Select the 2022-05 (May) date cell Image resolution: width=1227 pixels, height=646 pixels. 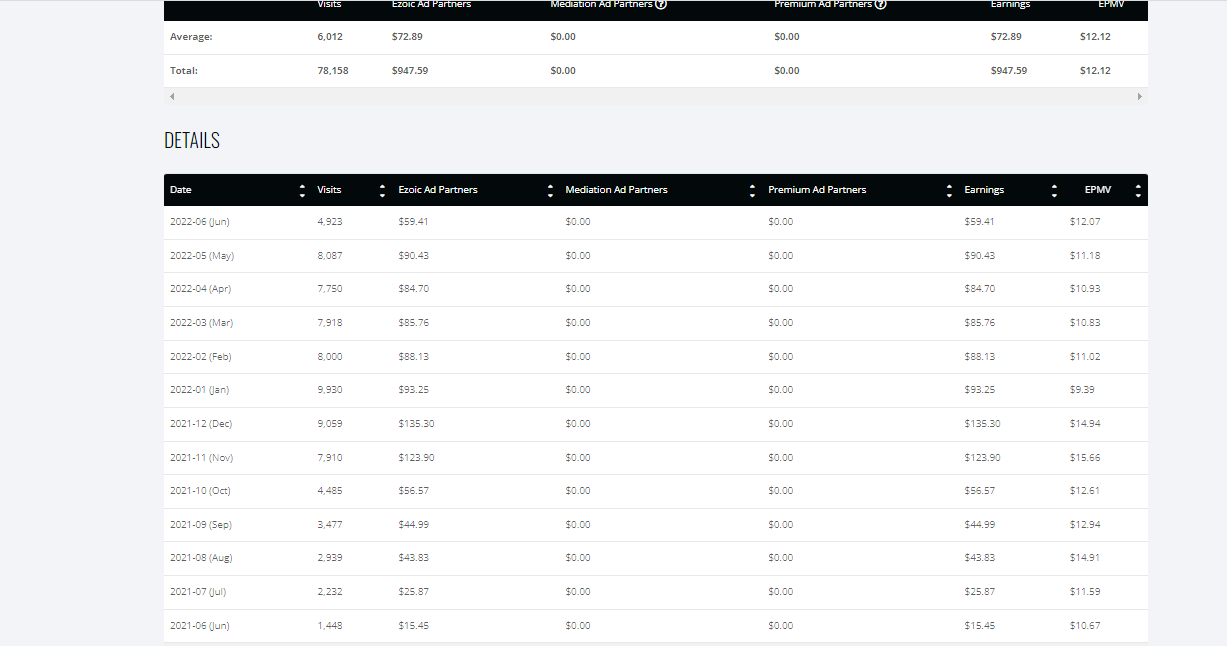202,256
